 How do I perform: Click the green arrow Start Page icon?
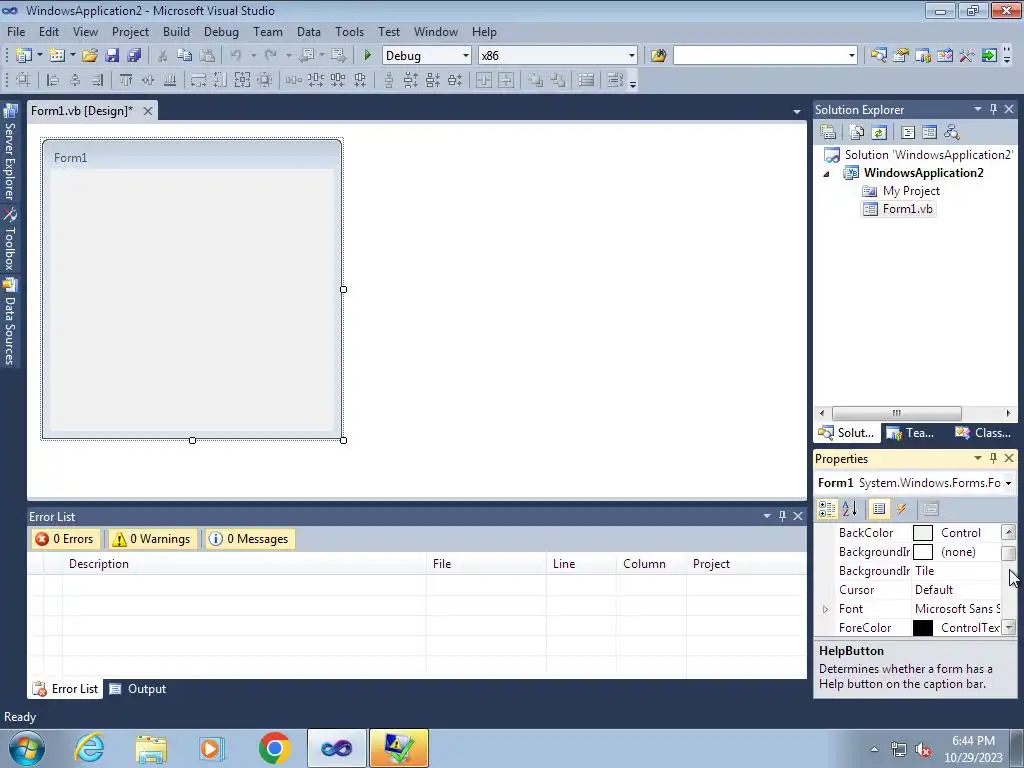pos(989,56)
